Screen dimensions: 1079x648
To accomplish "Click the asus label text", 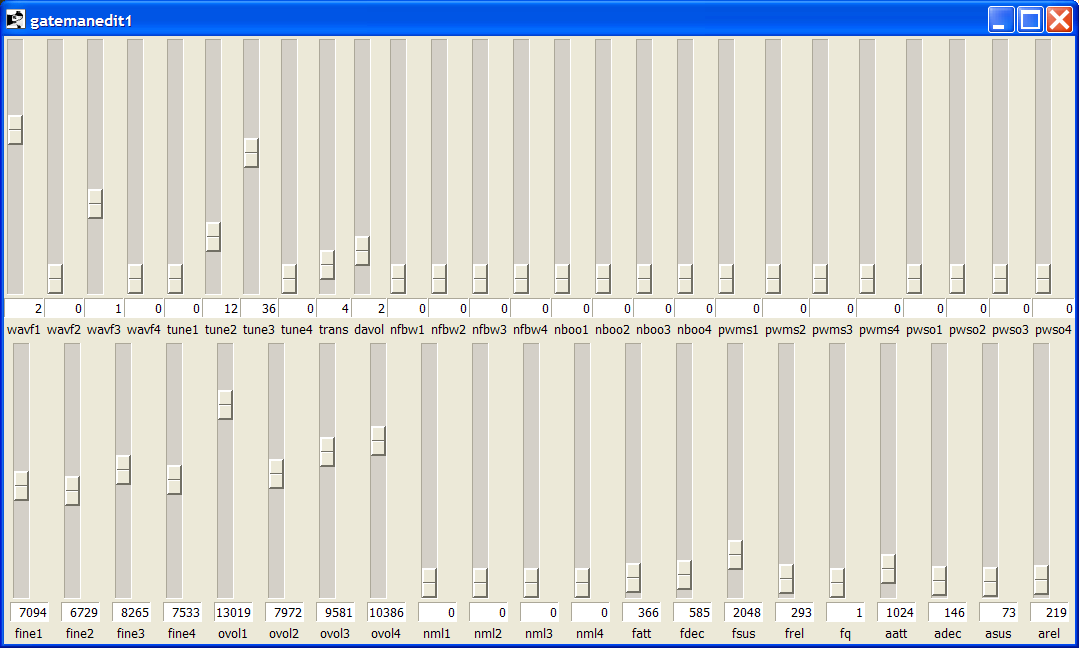I will (998, 633).
